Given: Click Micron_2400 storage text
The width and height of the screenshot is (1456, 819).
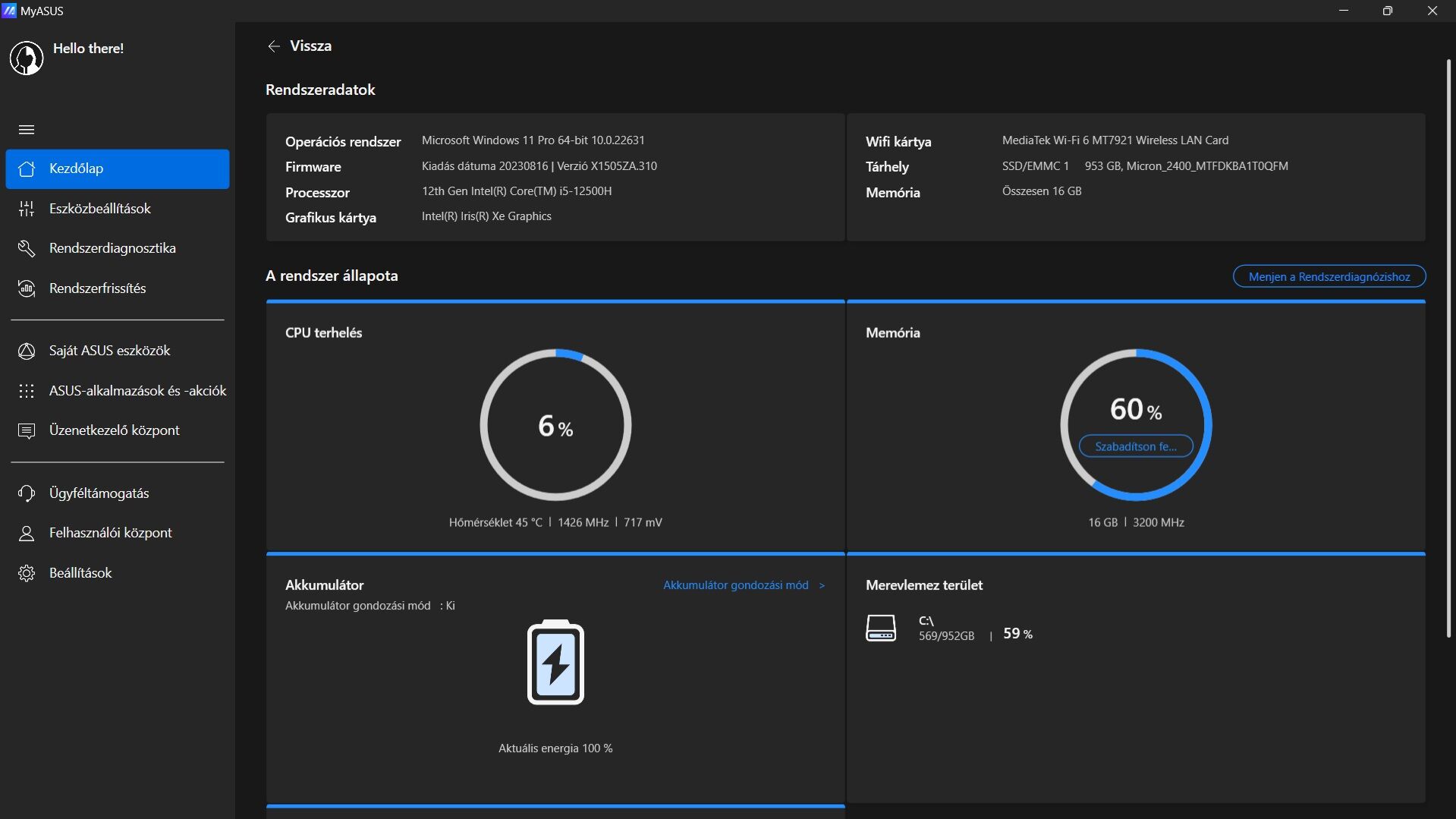Looking at the screenshot, I should [1207, 166].
